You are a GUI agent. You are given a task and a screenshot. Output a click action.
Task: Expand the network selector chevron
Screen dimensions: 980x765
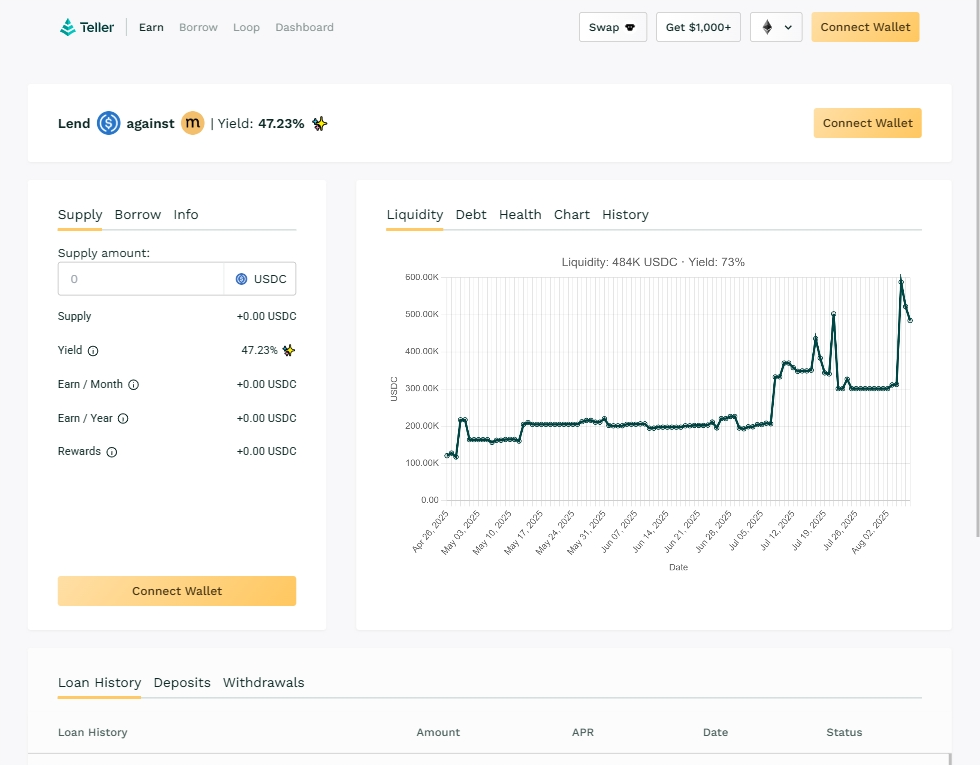pos(788,28)
